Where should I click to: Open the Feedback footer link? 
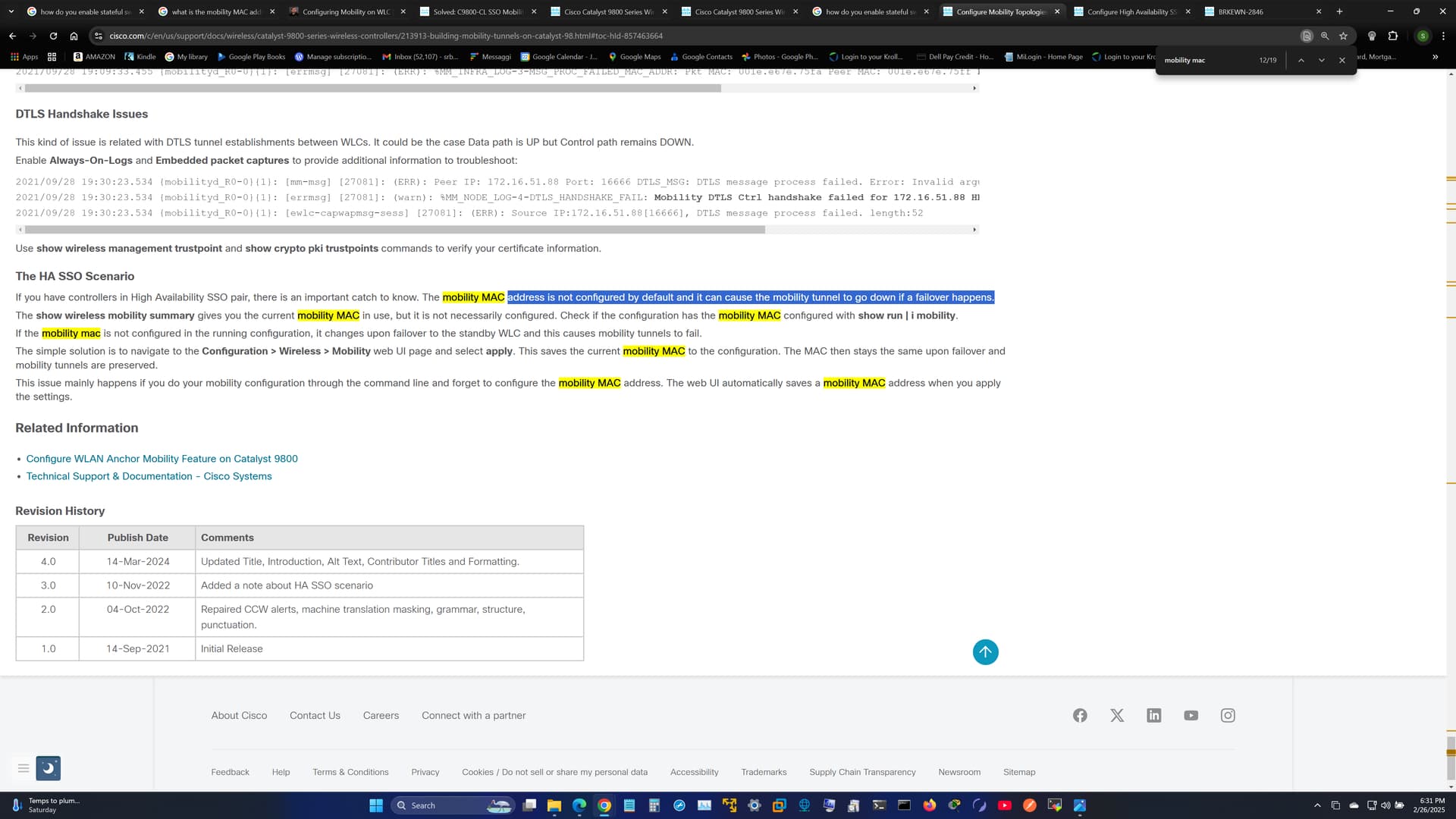click(x=230, y=772)
